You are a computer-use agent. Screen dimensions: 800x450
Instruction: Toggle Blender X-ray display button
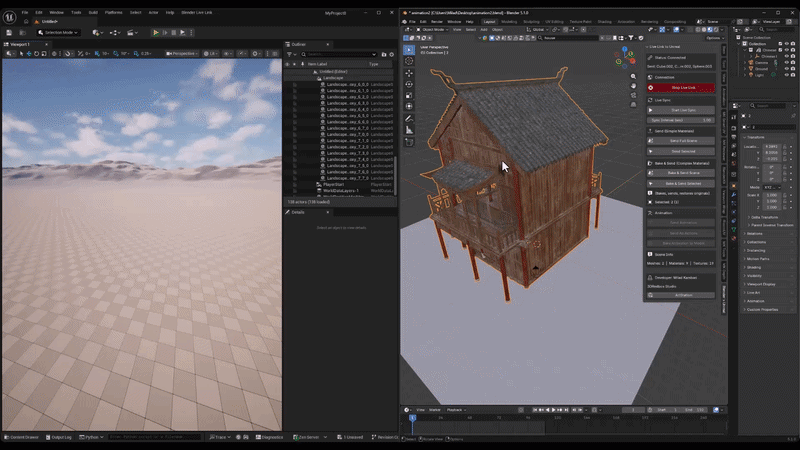click(691, 30)
